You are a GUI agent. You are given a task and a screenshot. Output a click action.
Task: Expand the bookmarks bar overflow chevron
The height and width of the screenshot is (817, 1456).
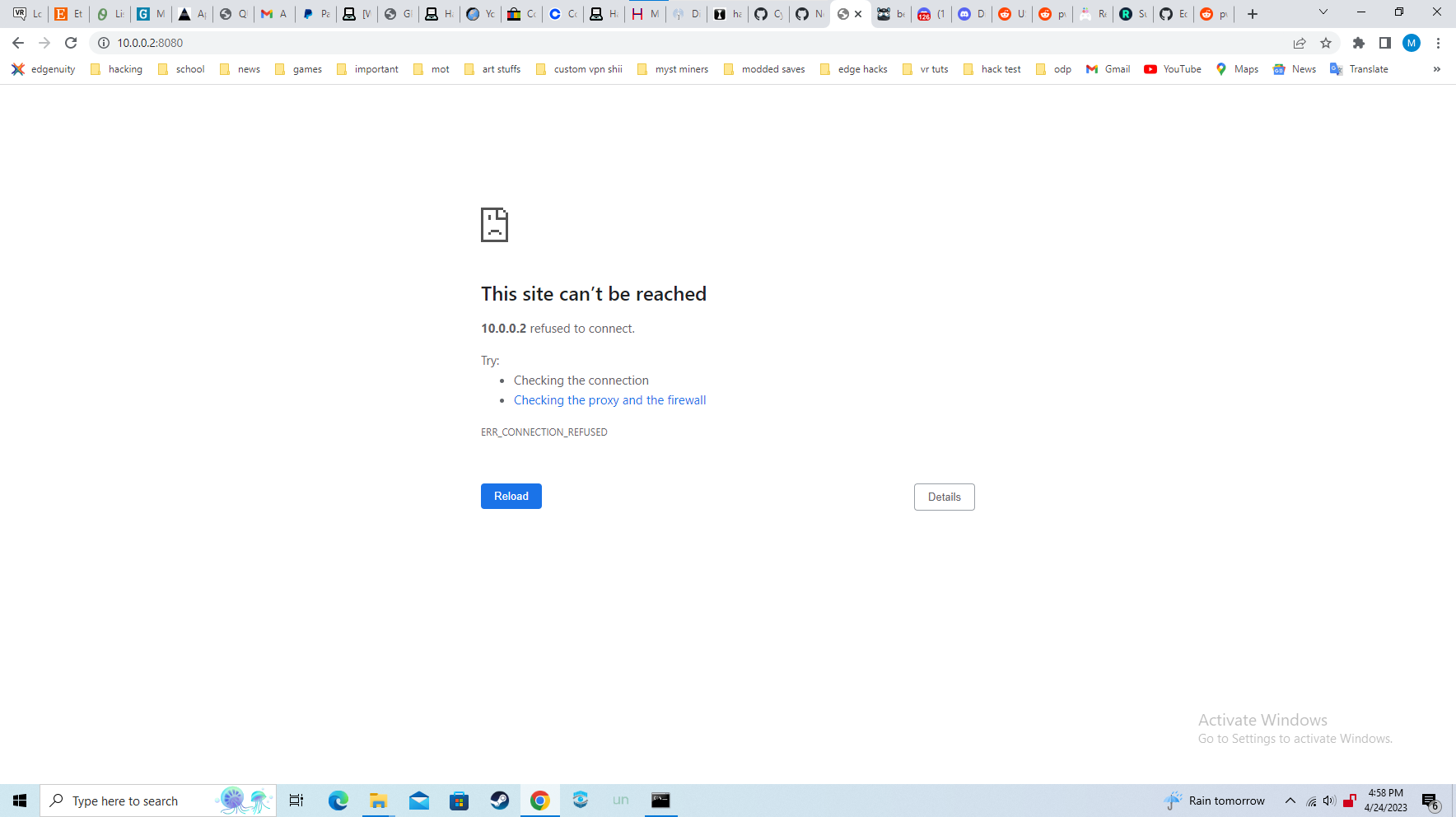(1437, 69)
